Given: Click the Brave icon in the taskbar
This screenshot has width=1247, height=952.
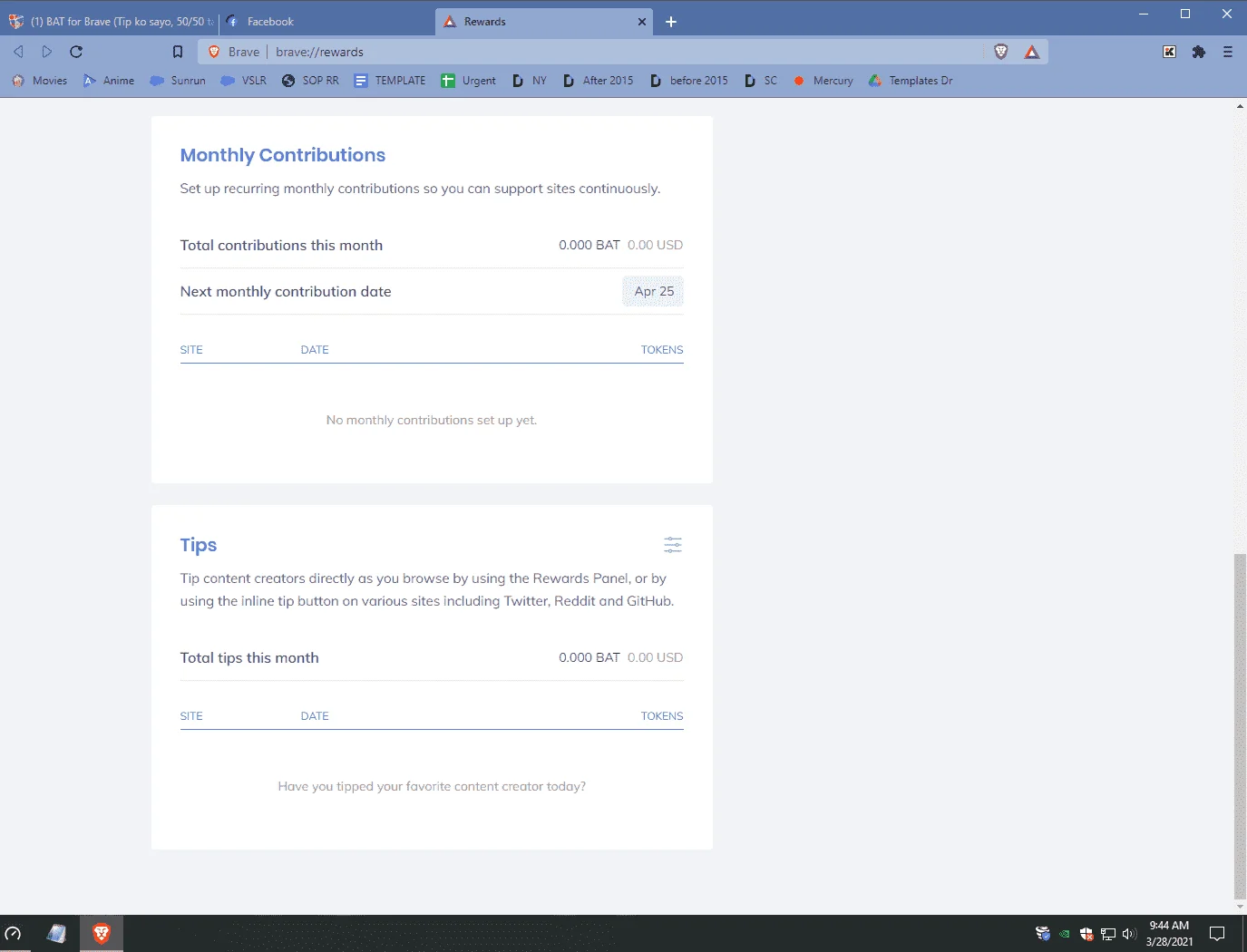Looking at the screenshot, I should tap(102, 933).
